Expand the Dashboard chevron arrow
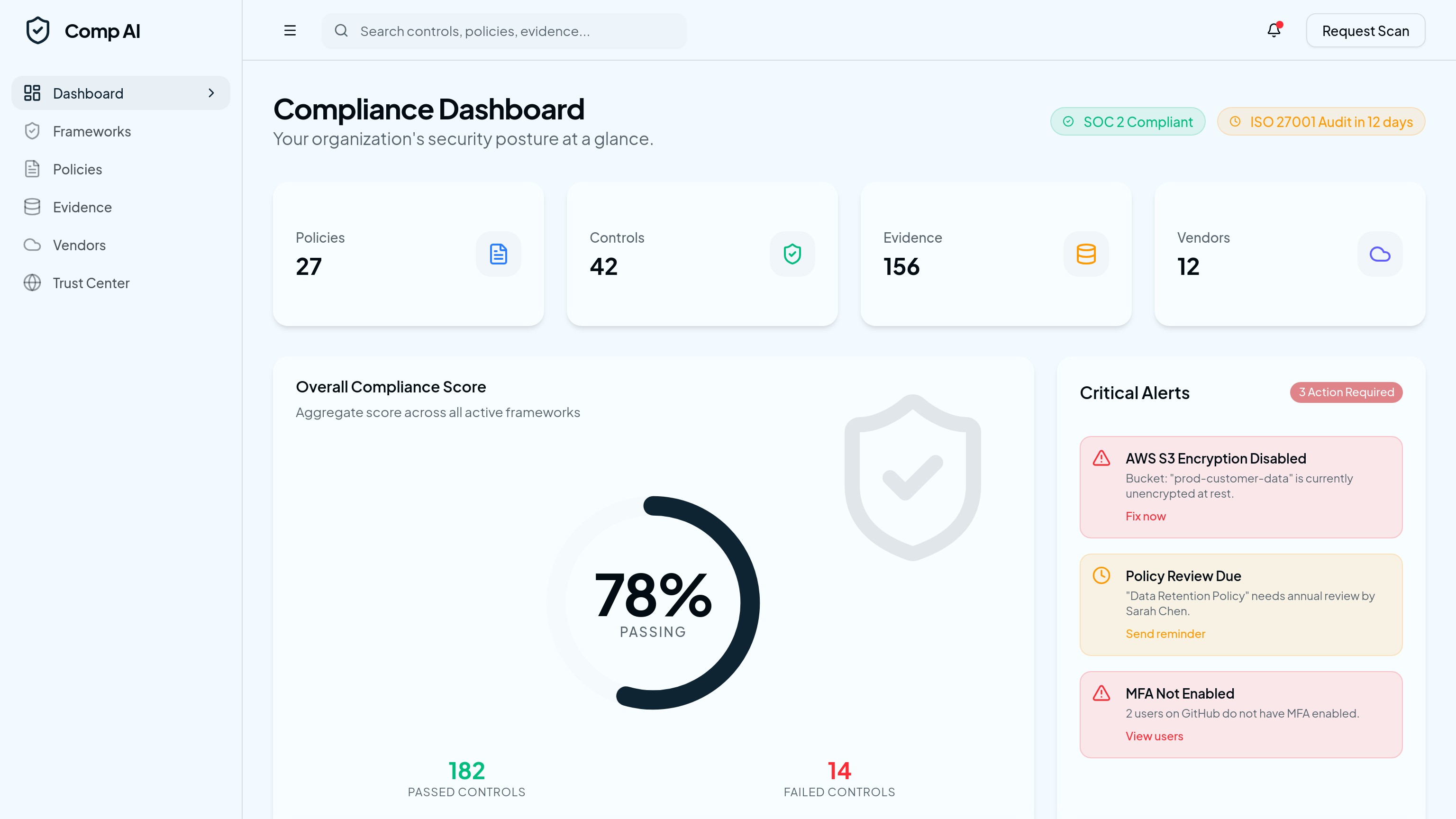 click(211, 93)
